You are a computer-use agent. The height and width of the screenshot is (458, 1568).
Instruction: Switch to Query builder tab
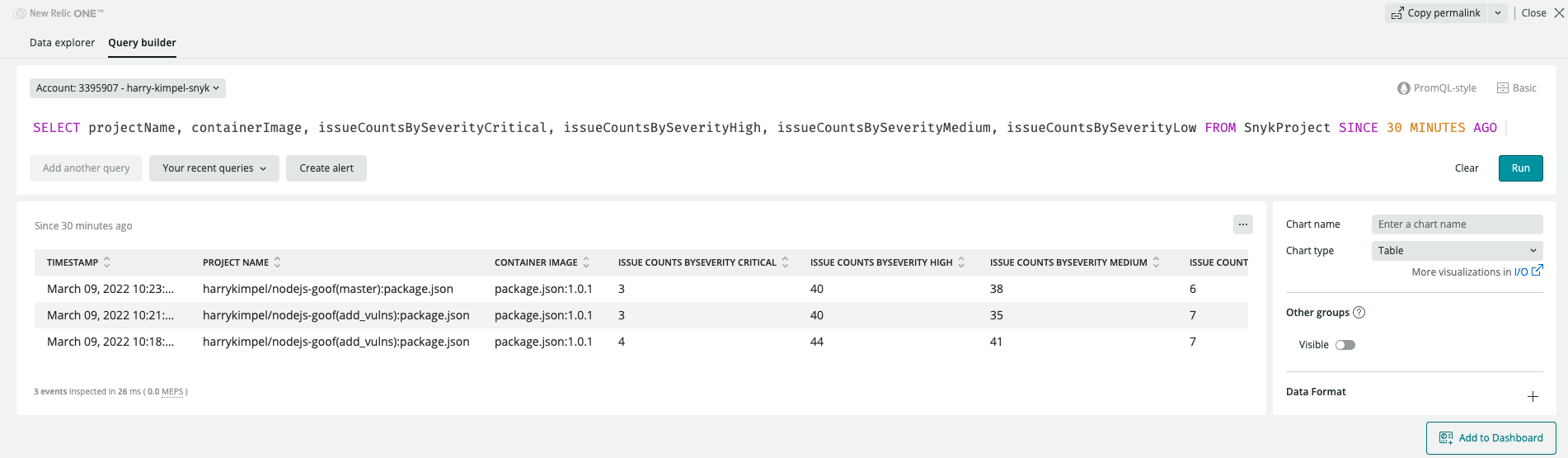(142, 43)
